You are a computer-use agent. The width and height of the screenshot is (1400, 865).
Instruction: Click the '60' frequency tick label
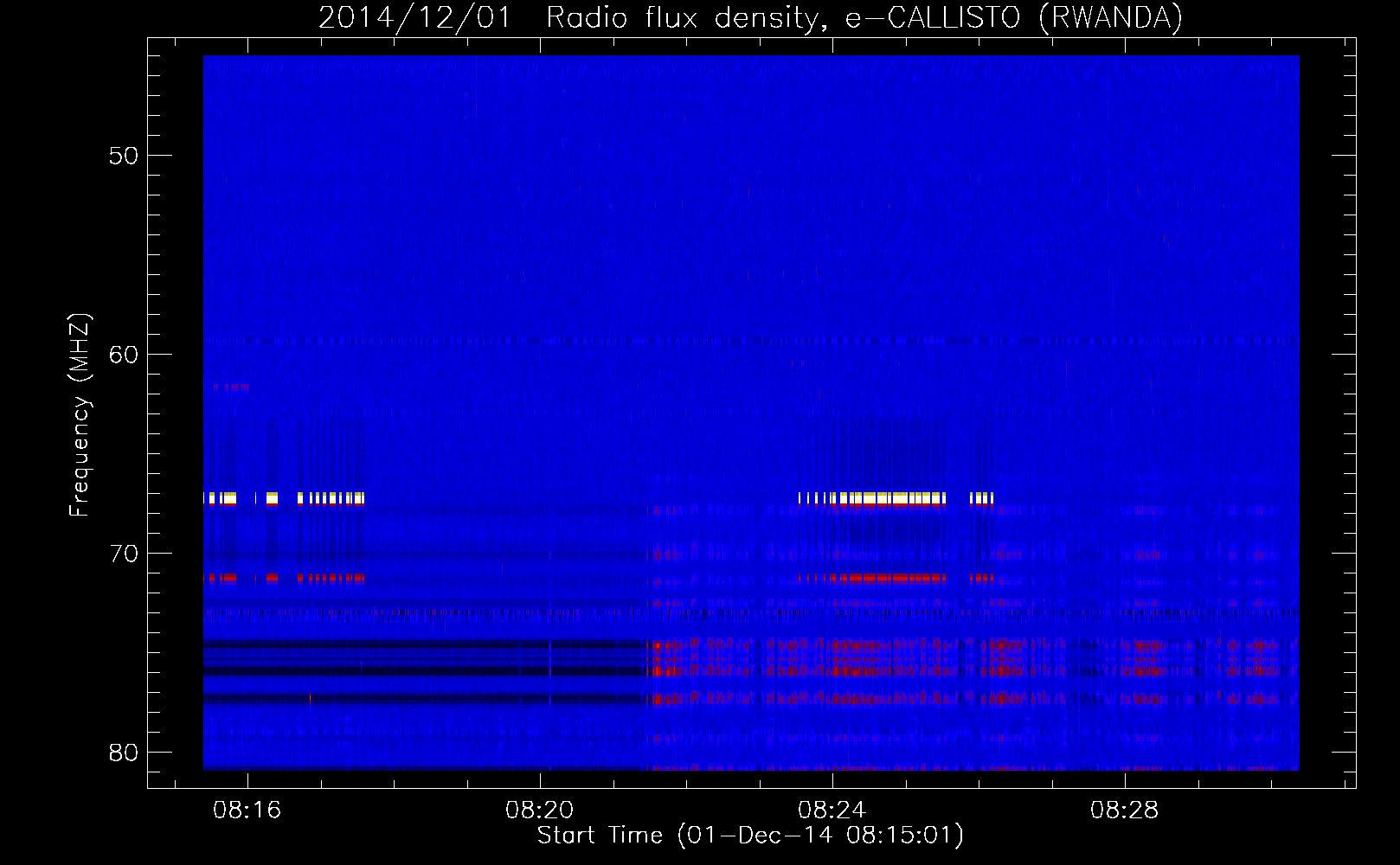tap(125, 355)
